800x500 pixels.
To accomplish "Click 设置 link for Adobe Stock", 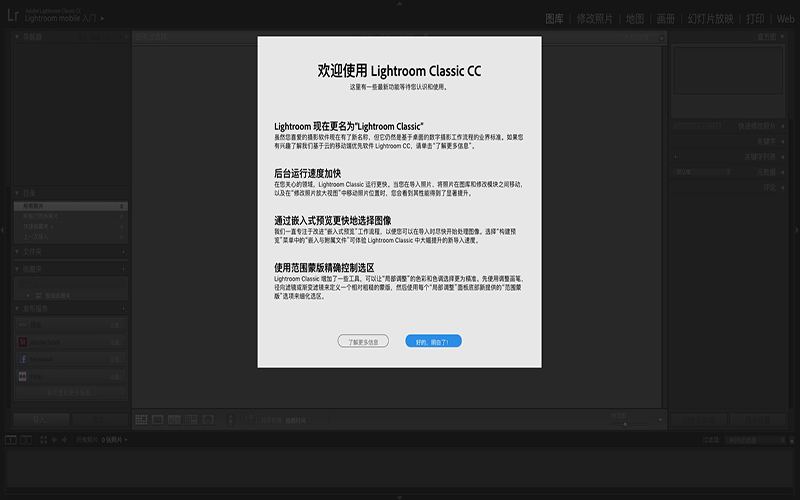I will coord(116,342).
